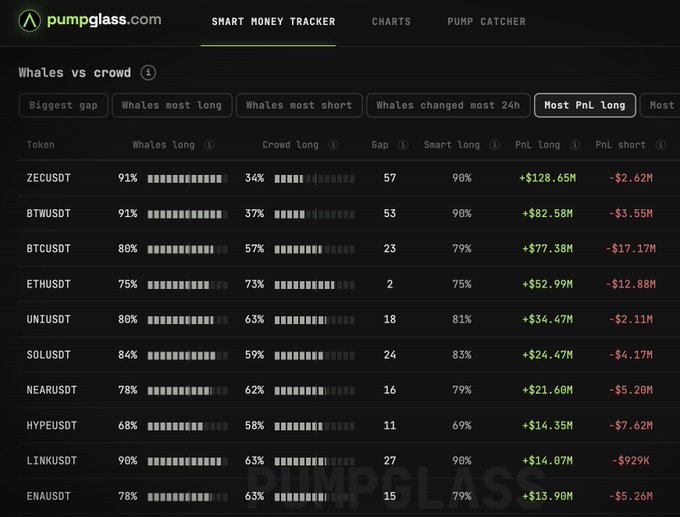Image resolution: width=680 pixels, height=517 pixels.
Task: Open the ENAUSDT token row
Action: coord(349,496)
